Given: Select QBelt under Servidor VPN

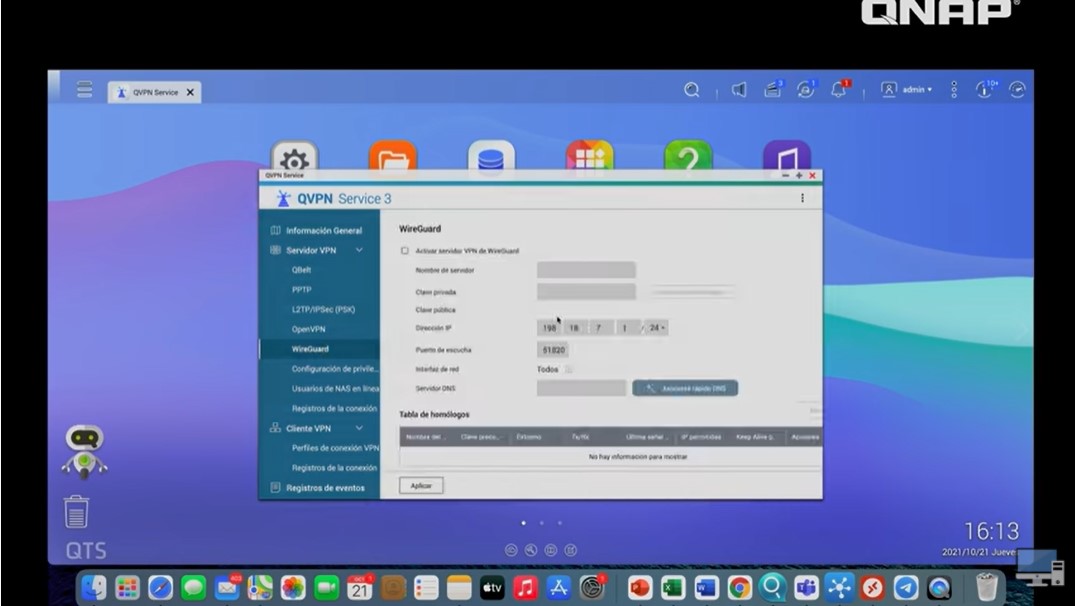Looking at the screenshot, I should click(x=301, y=270).
